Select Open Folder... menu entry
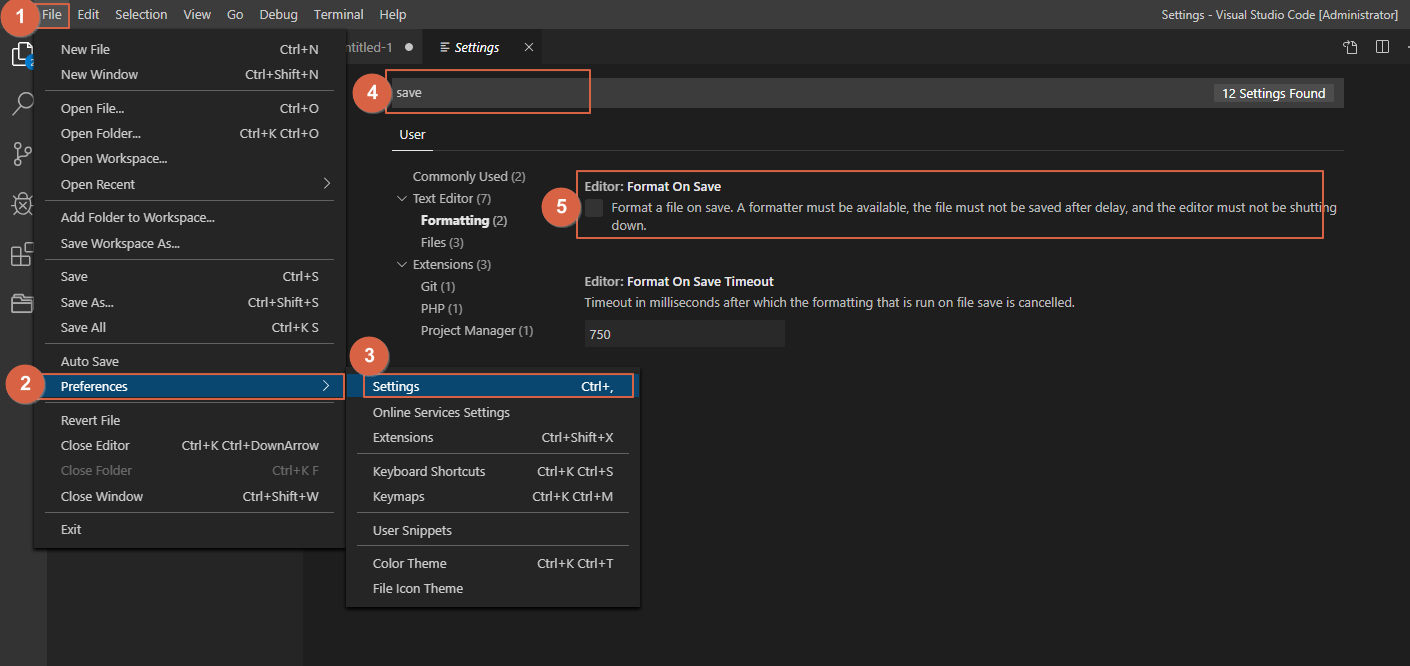 pos(189,133)
